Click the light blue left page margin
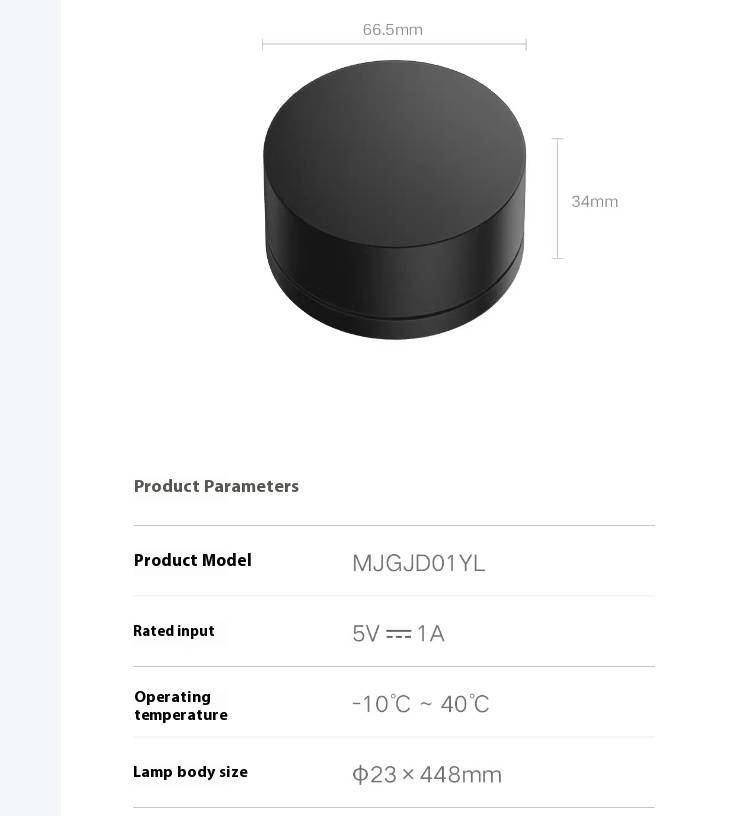The width and height of the screenshot is (749, 816). coord(30,408)
